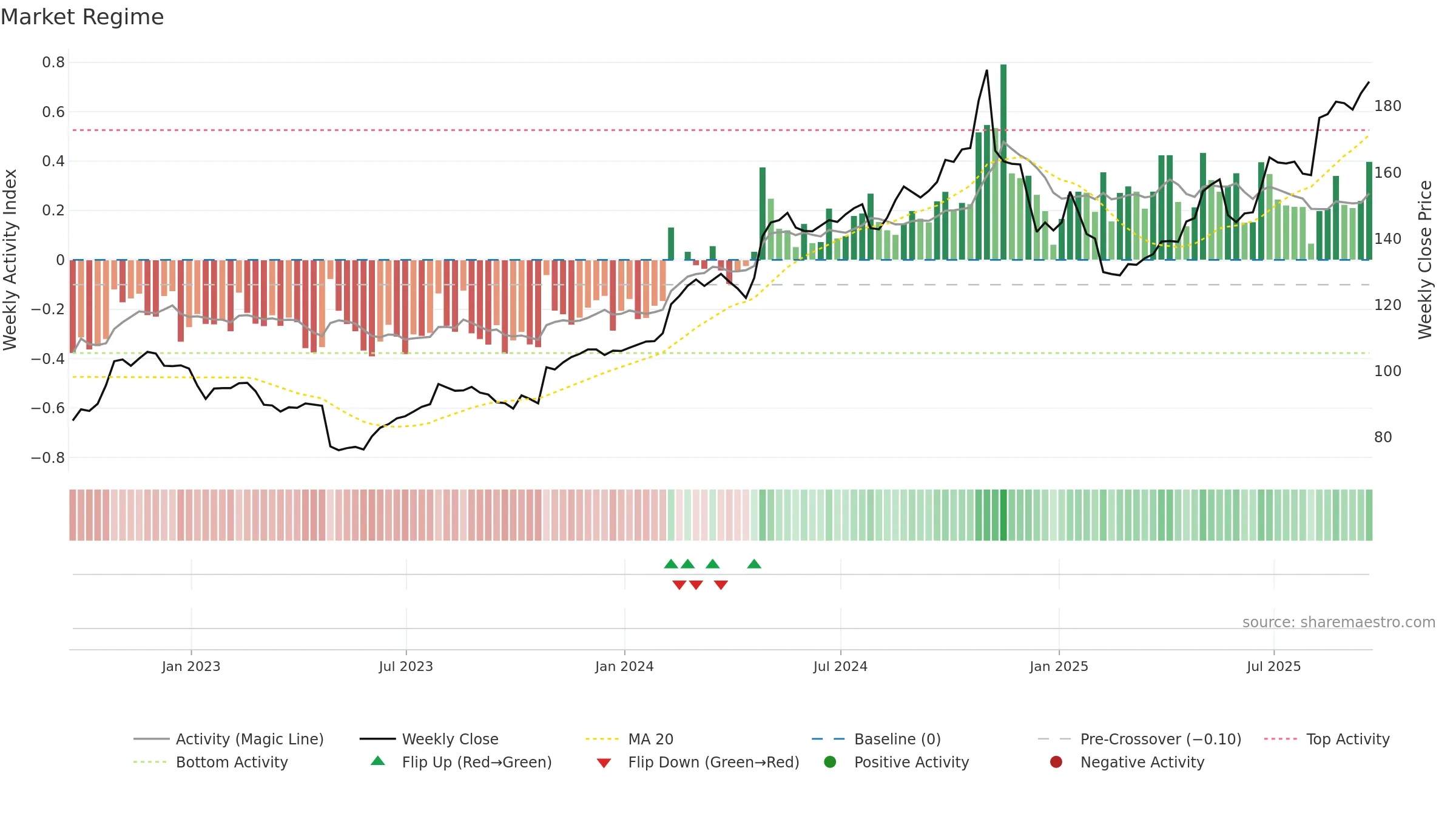Click the first red flip-down triangle marker
The height and width of the screenshot is (819, 1456).
click(x=679, y=585)
